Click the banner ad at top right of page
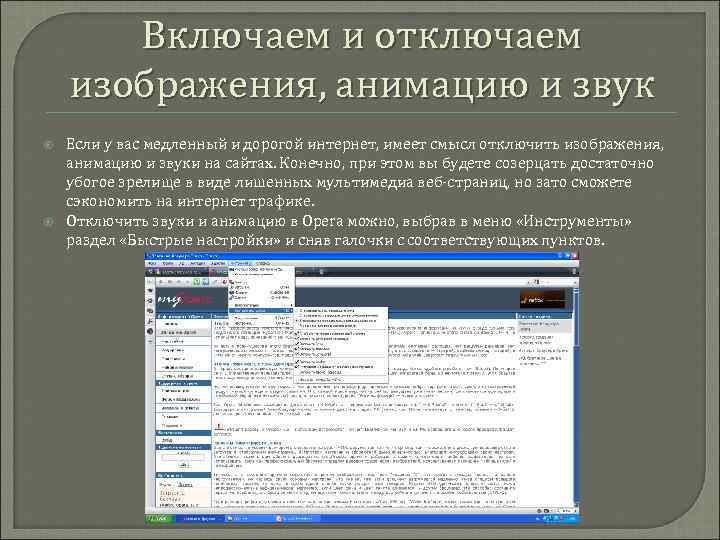Viewport: 720px width, 540px height. (x=542, y=299)
